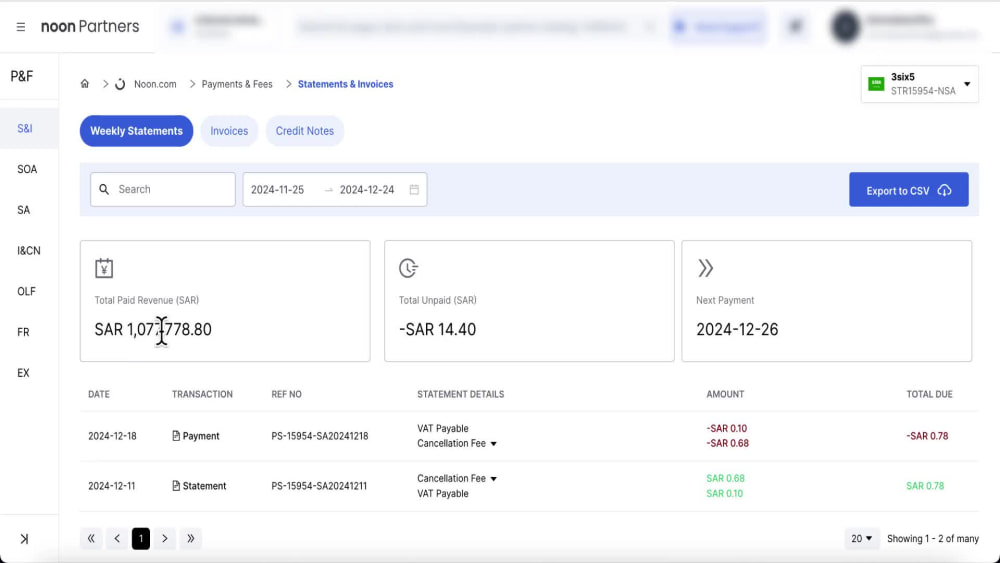
Task: Click the Search input field
Action: (163, 189)
